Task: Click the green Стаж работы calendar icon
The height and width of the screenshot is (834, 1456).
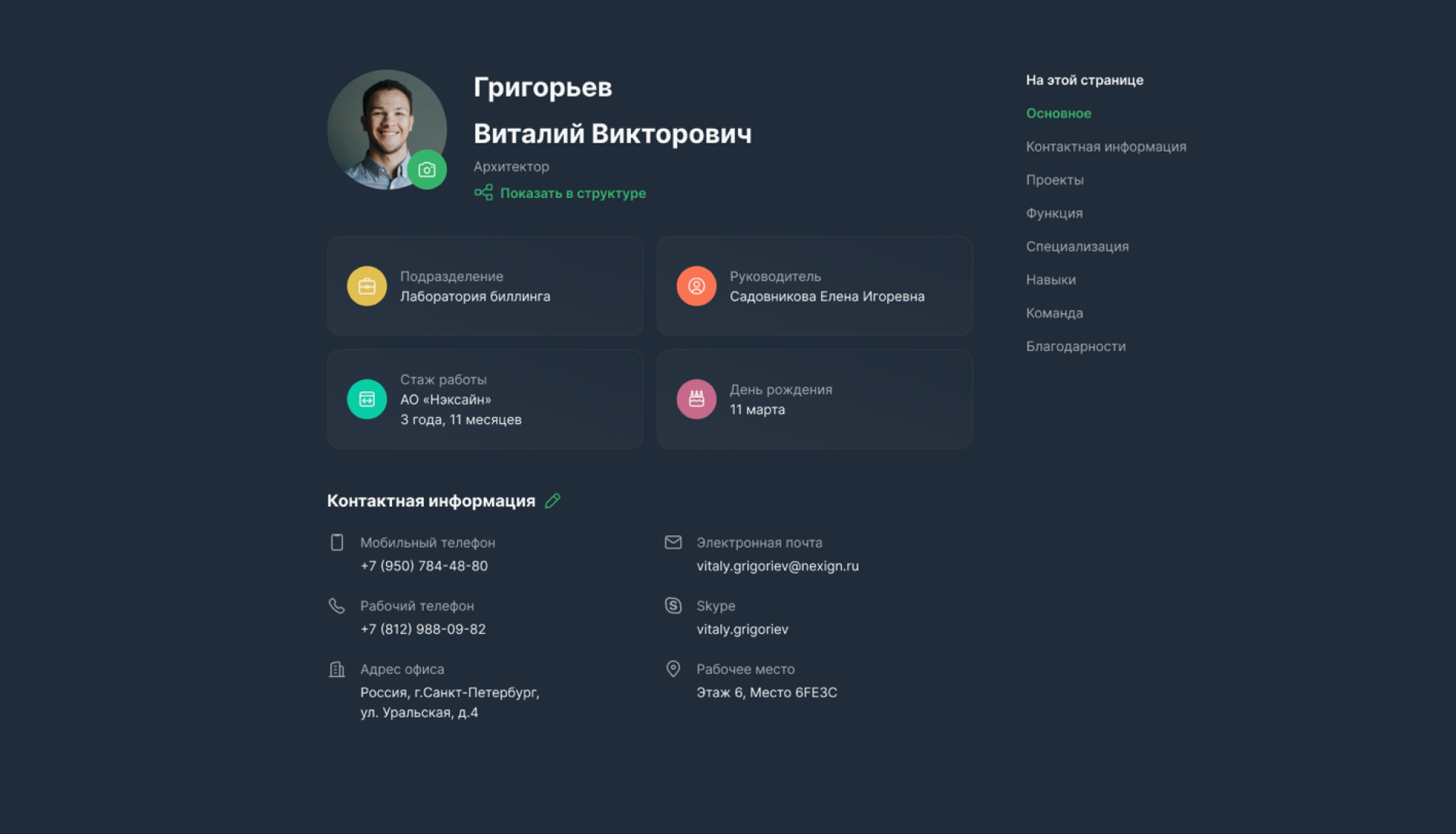Action: (367, 399)
